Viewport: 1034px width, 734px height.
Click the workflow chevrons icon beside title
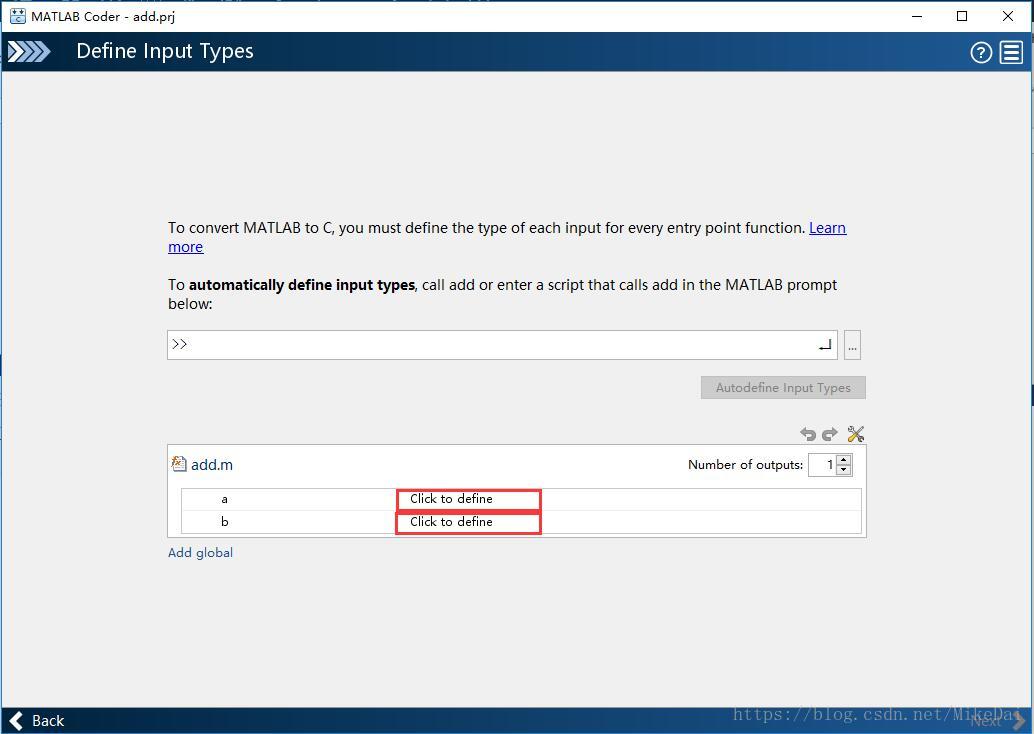coord(28,51)
